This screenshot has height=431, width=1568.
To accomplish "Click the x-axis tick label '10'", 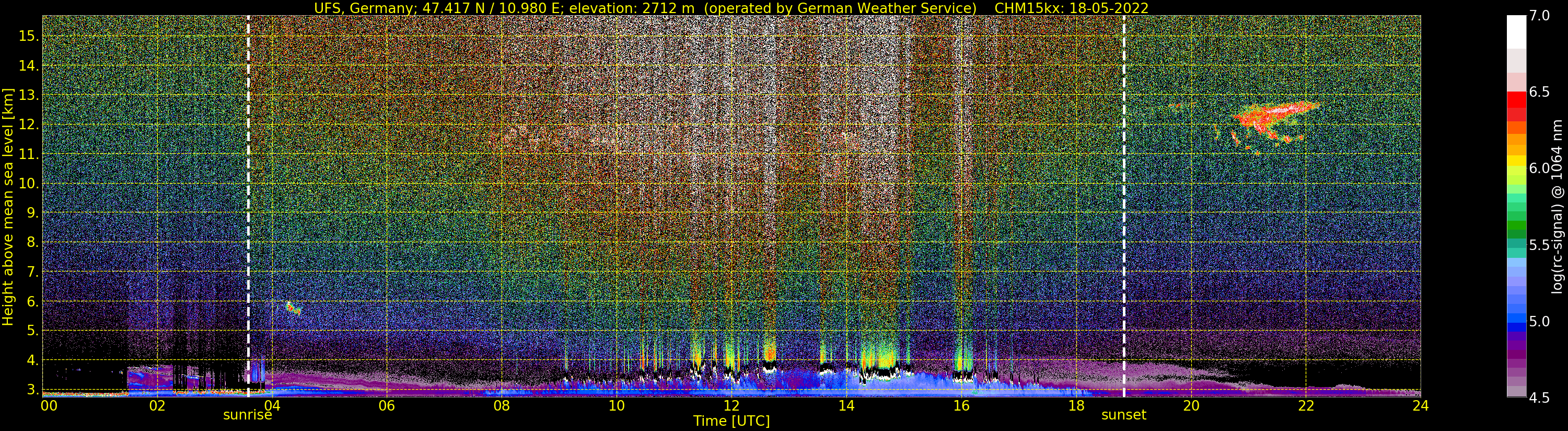I will [616, 406].
